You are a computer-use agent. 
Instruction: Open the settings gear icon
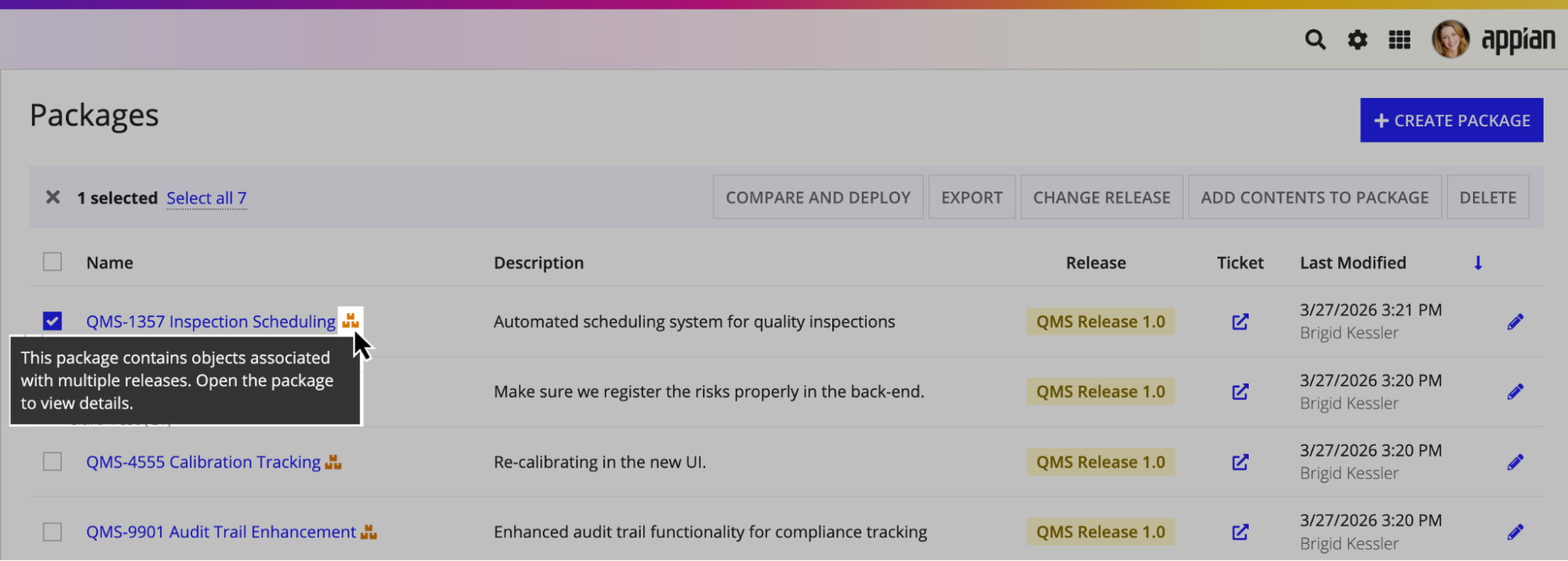click(1358, 39)
